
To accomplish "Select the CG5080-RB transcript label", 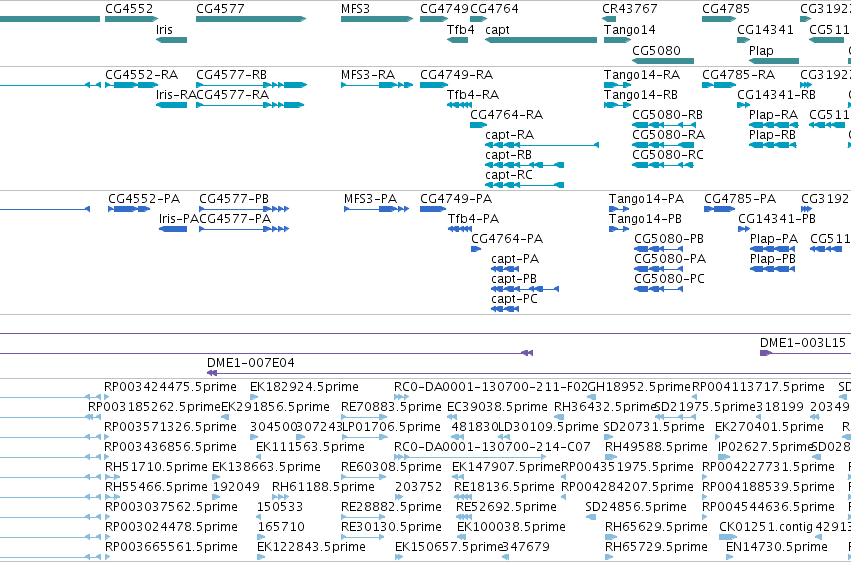I will pyautogui.click(x=668, y=115).
